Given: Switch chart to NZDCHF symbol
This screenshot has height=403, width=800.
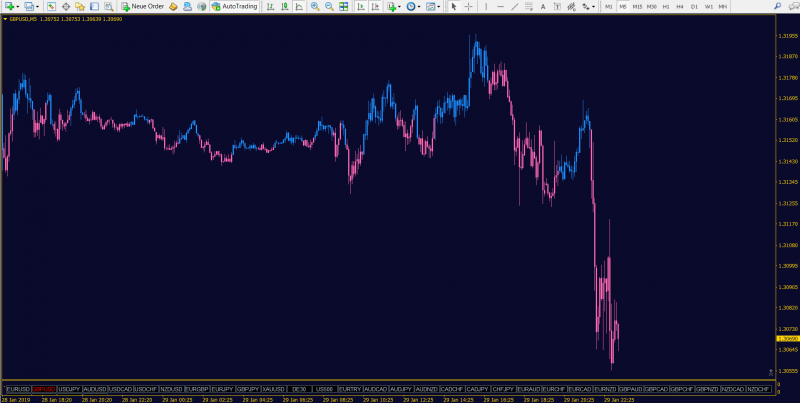Looking at the screenshot, I should (759, 389).
